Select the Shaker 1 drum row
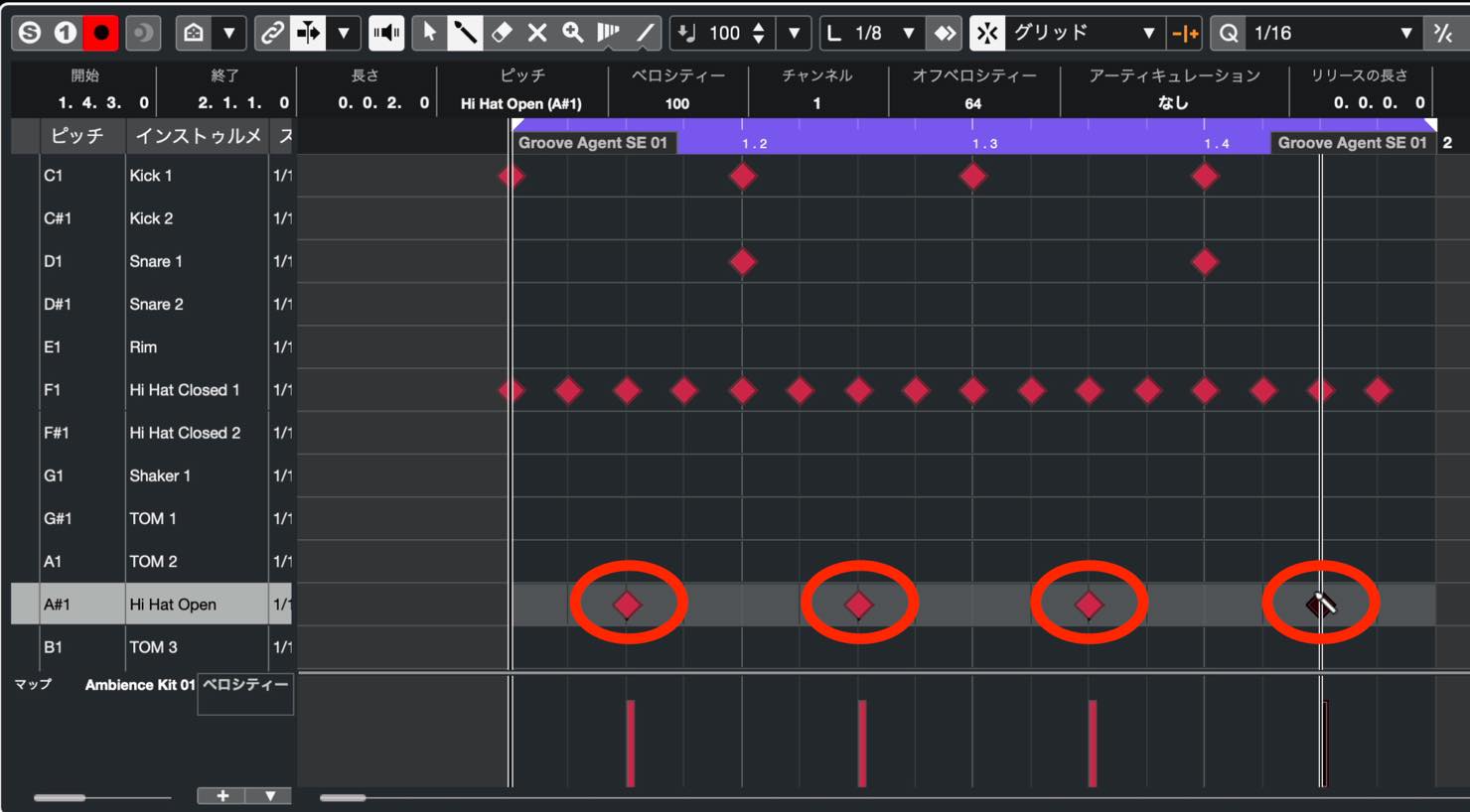The height and width of the screenshot is (812, 1470). (x=151, y=475)
